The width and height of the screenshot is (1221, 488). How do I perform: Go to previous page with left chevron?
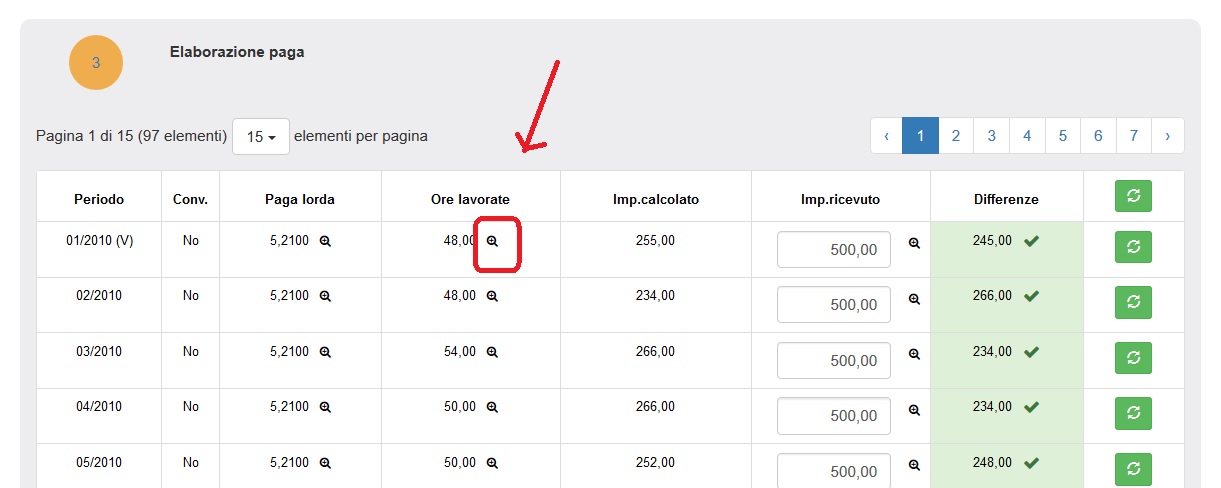click(x=887, y=136)
